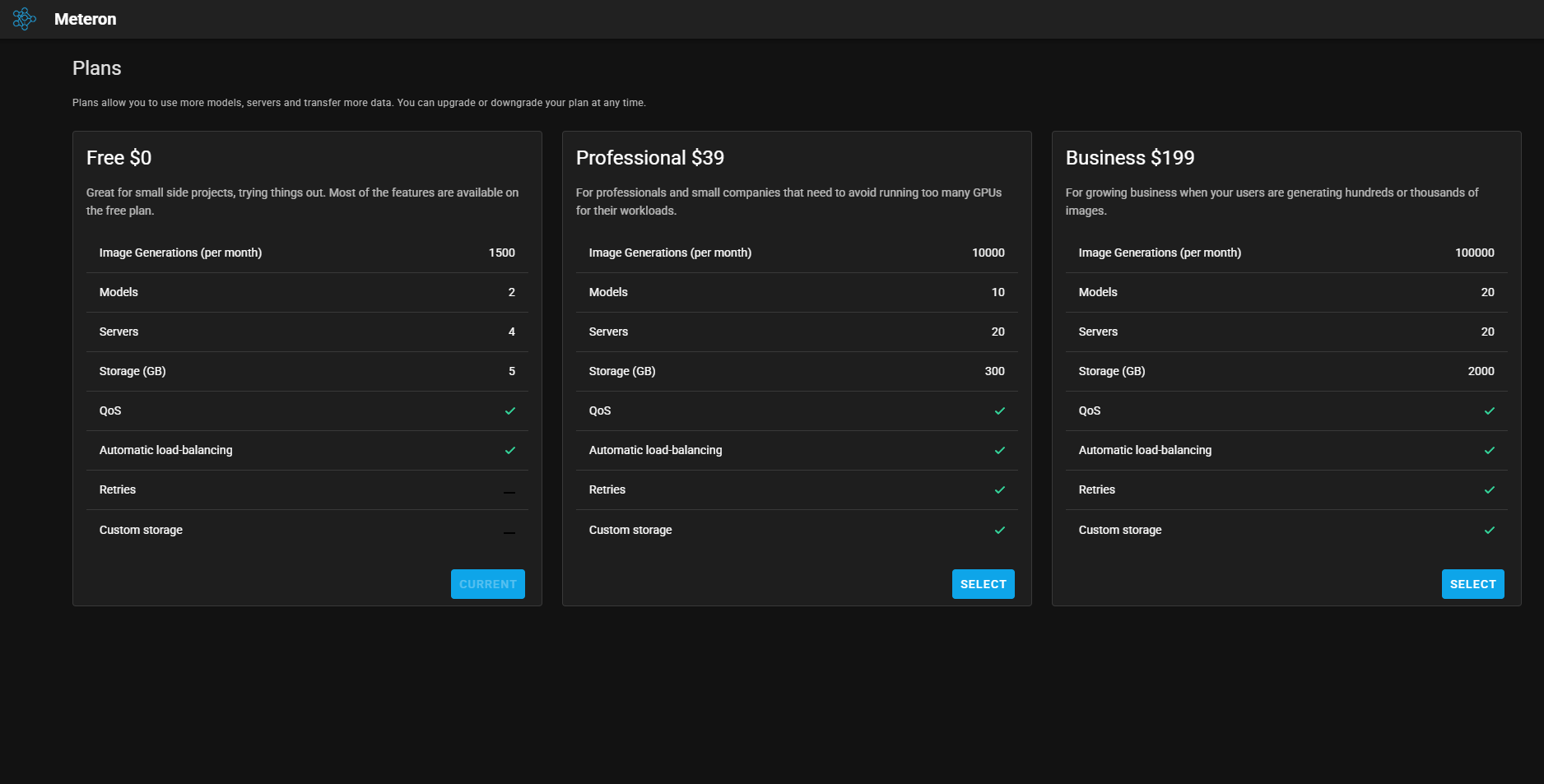Click Servers row in Free plan
This screenshot has width=1544, height=784.
(x=306, y=332)
